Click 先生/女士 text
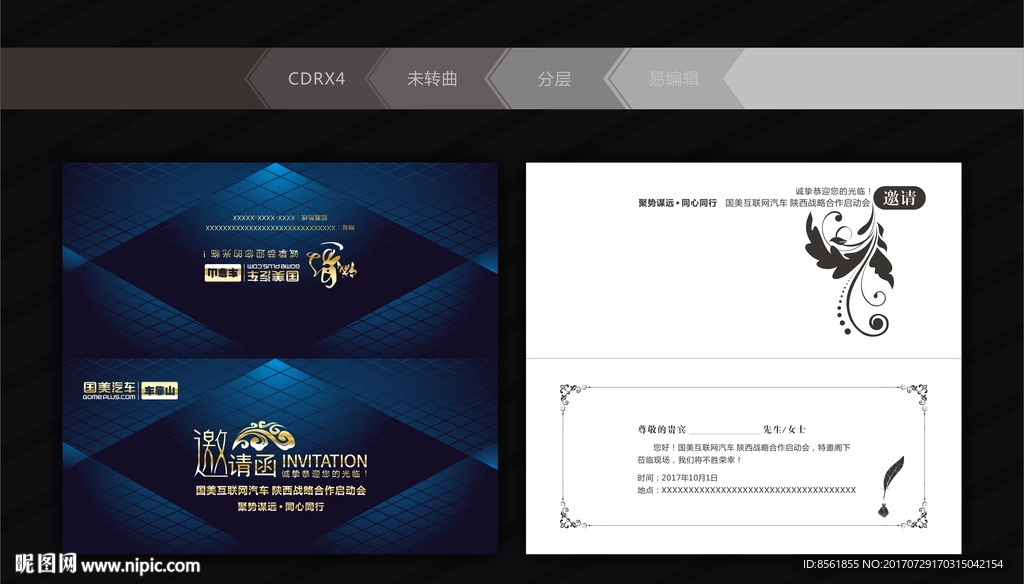 click(x=784, y=429)
